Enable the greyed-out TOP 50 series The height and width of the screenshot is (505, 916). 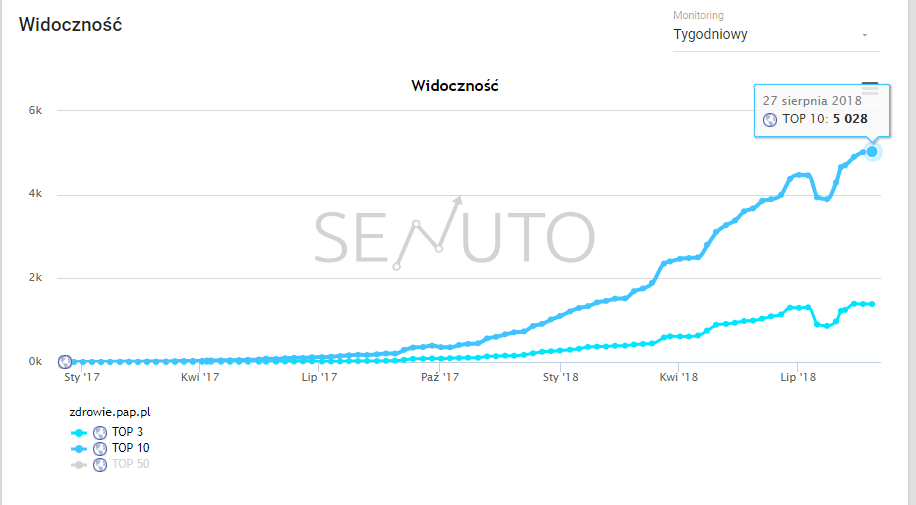[x=131, y=464]
